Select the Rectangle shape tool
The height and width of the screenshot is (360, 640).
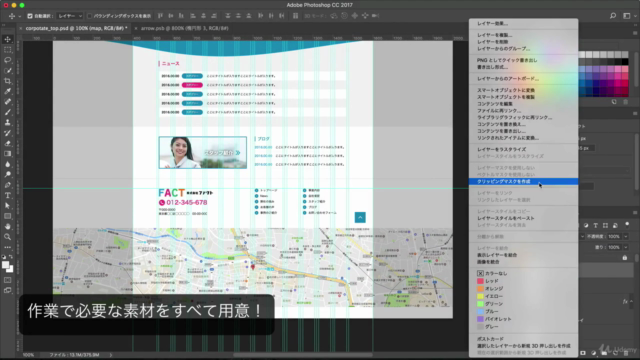7,216
